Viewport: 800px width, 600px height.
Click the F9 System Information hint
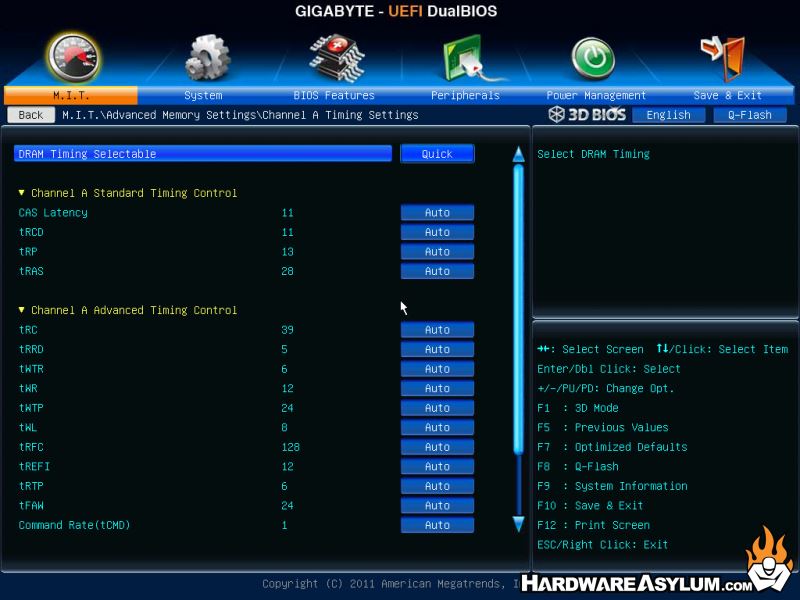point(612,486)
